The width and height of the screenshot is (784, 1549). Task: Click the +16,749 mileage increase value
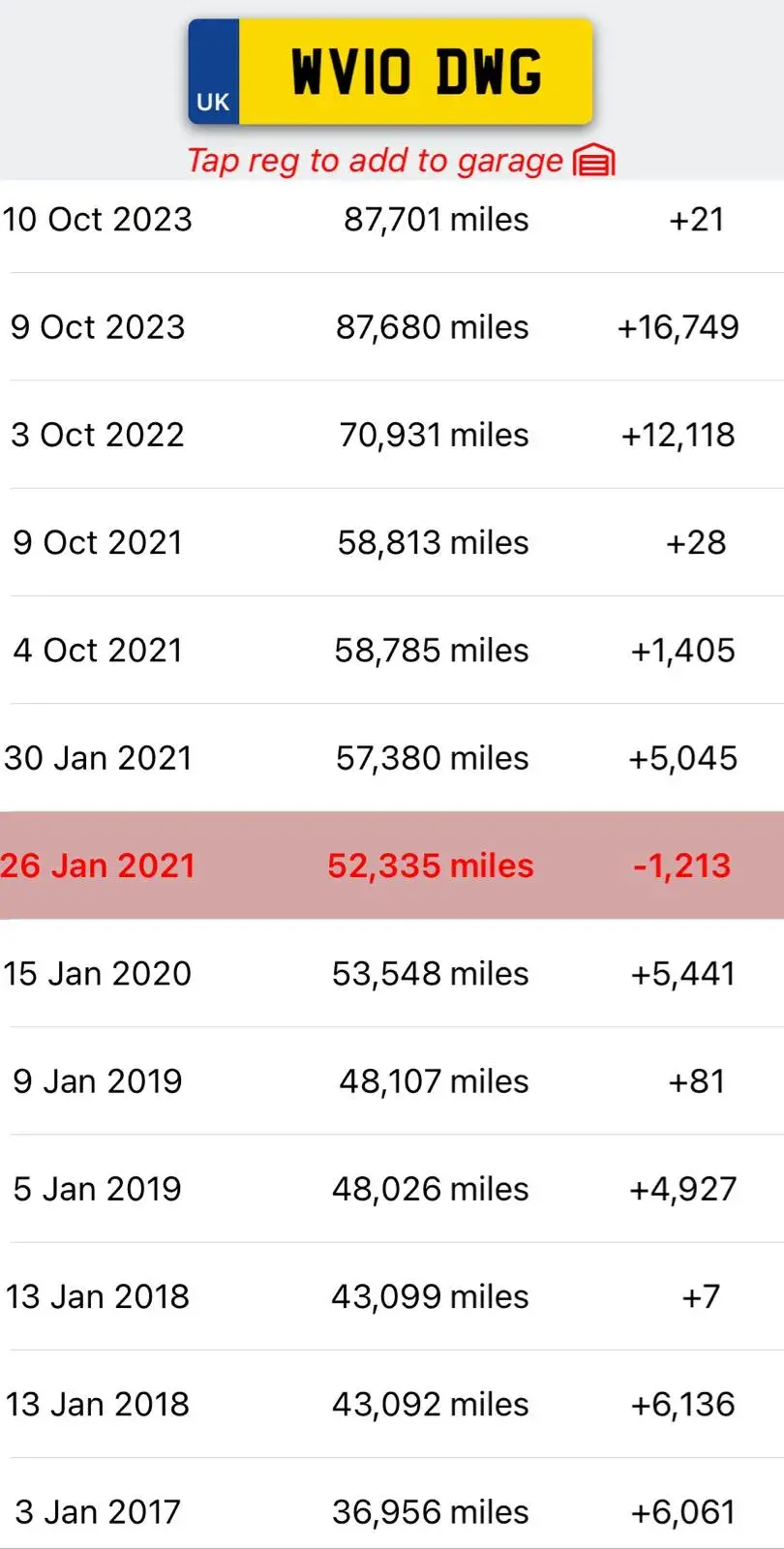click(x=678, y=327)
